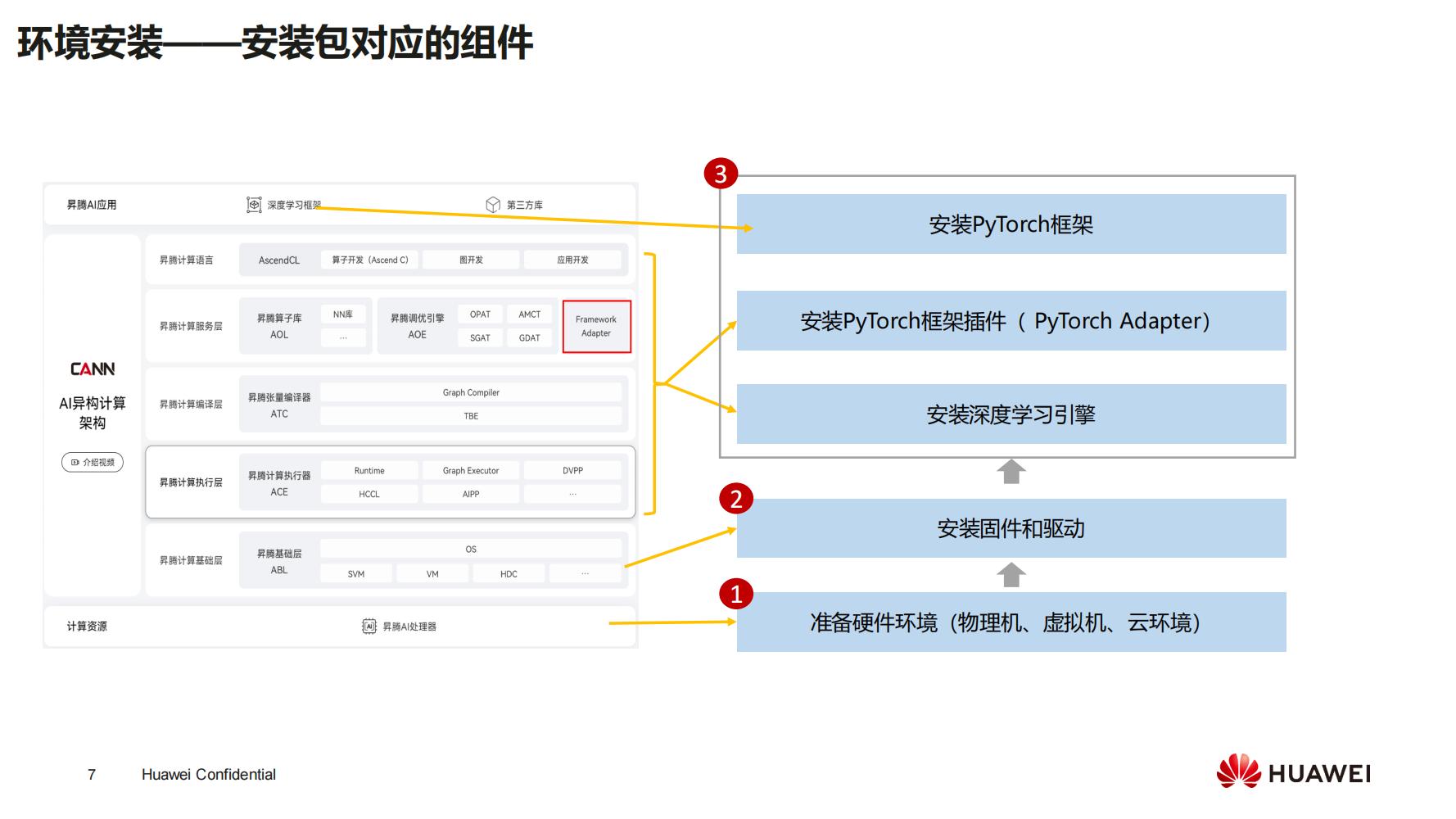Click the OS cell
The height and width of the screenshot is (819, 1456).
click(x=471, y=549)
